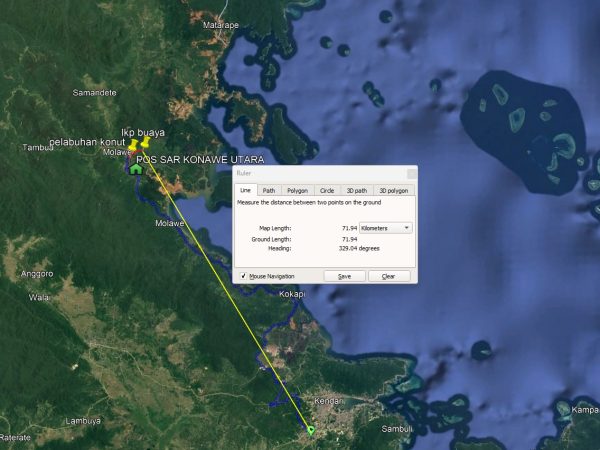
Task: Clear the ruler measurement
Action: 389,276
